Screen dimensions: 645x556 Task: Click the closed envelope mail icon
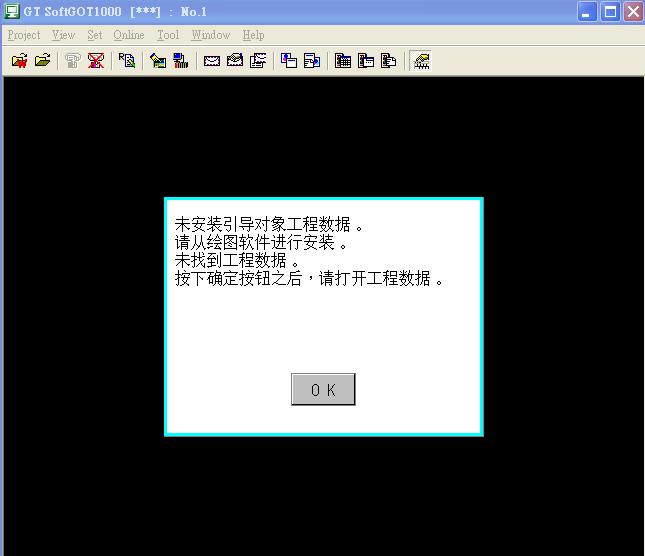(x=212, y=61)
